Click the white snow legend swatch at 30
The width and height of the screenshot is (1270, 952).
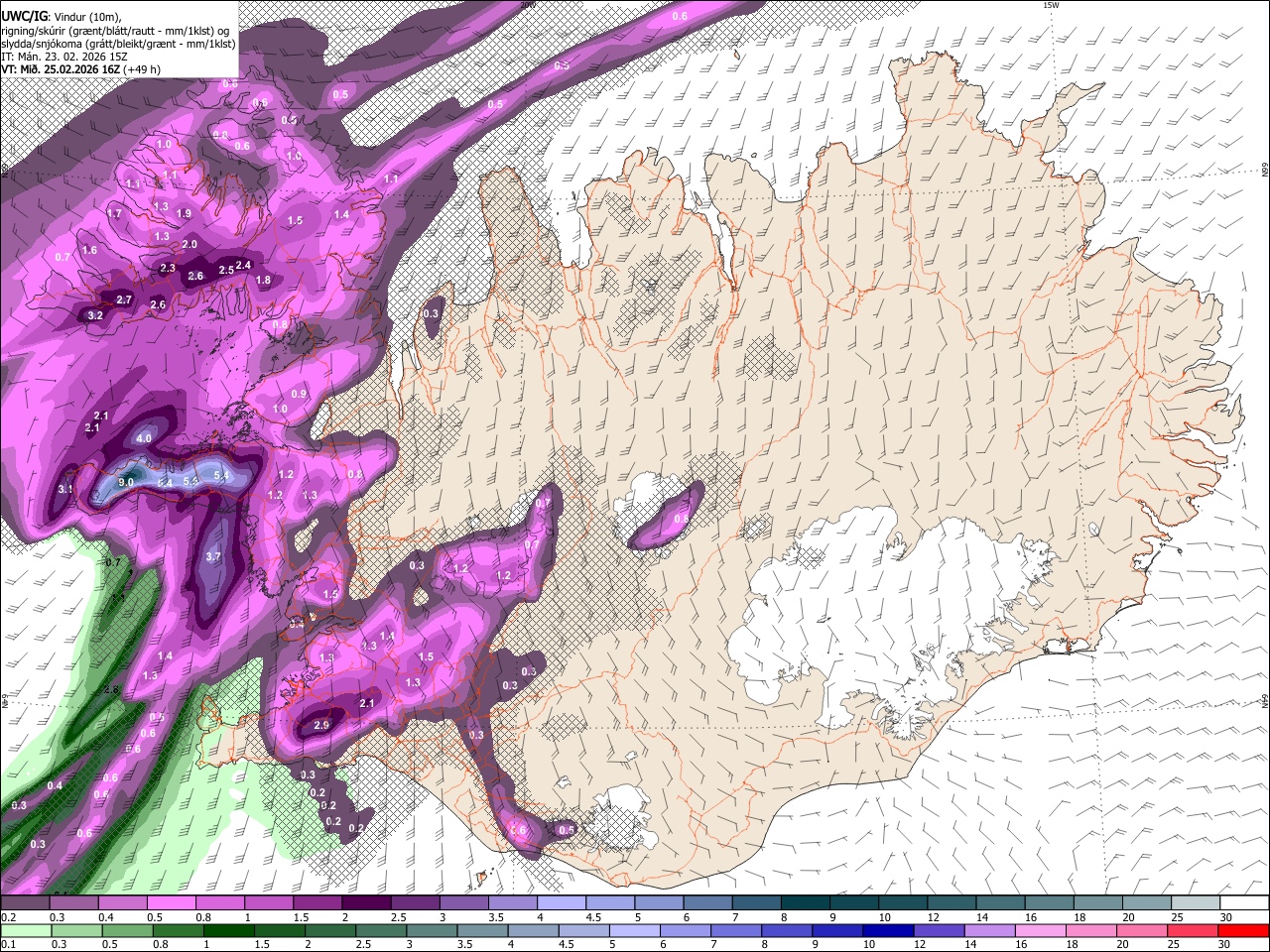(1243, 903)
